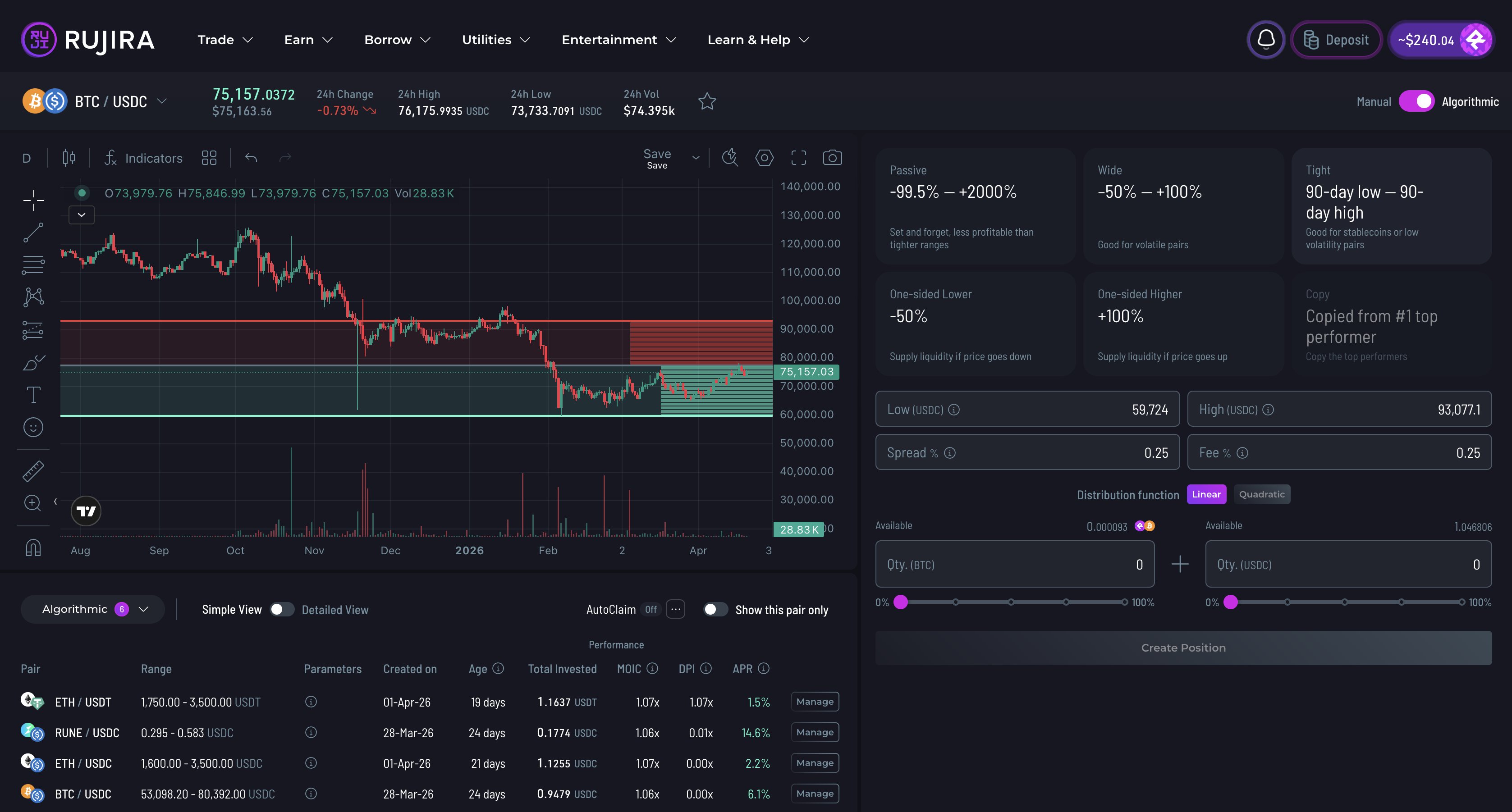Toggle Simple/Detailed View switch

pyautogui.click(x=282, y=610)
